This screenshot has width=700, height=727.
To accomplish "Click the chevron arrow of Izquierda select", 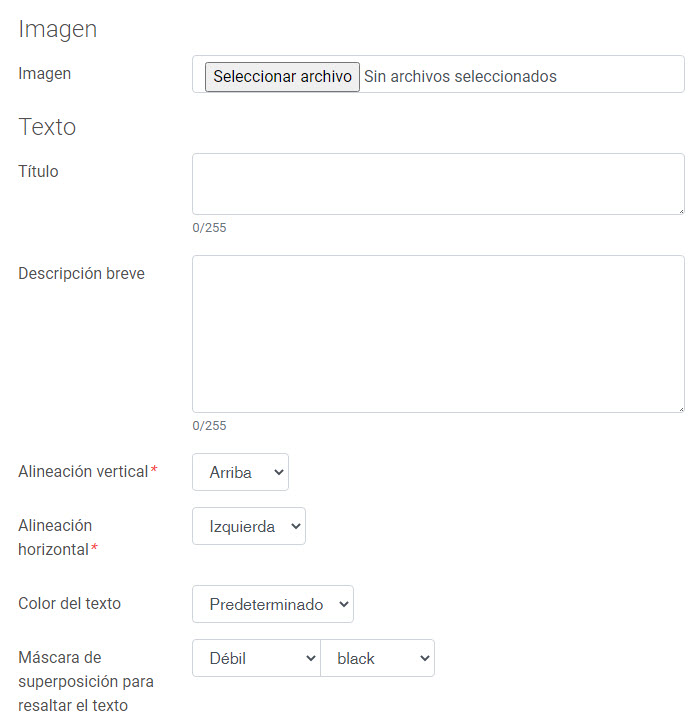I will click(295, 526).
